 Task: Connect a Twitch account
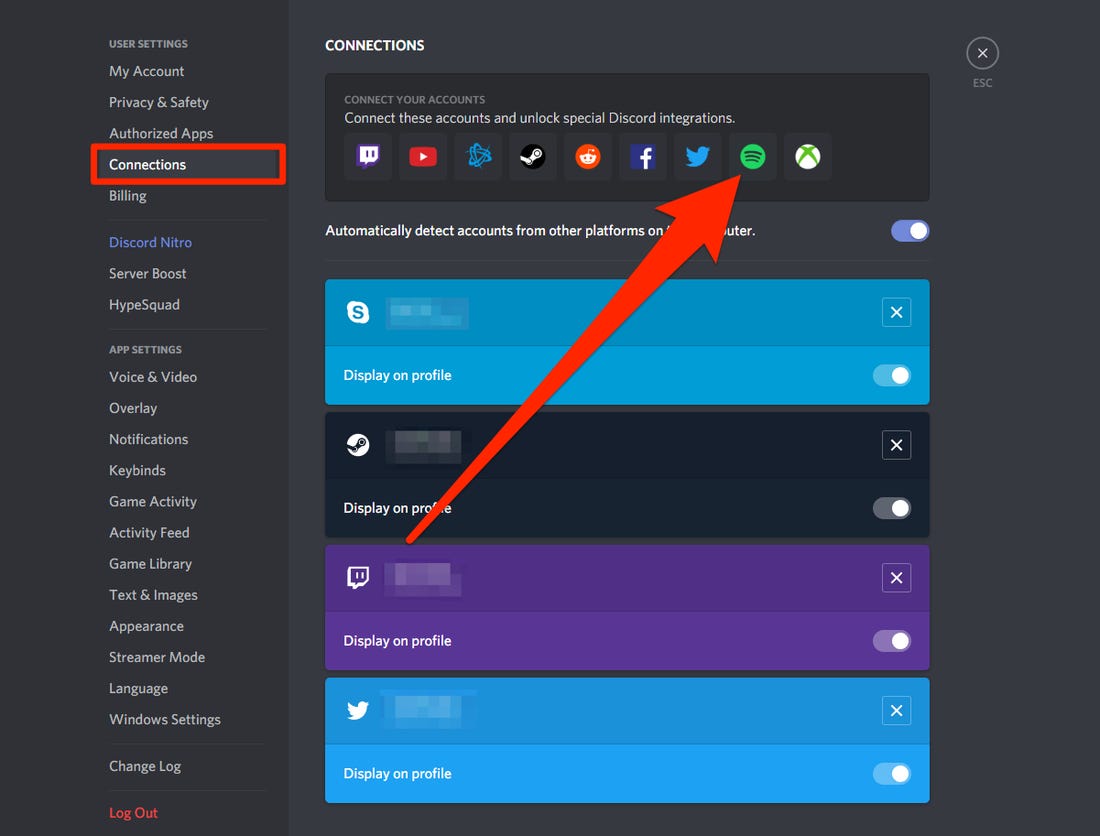(367, 157)
